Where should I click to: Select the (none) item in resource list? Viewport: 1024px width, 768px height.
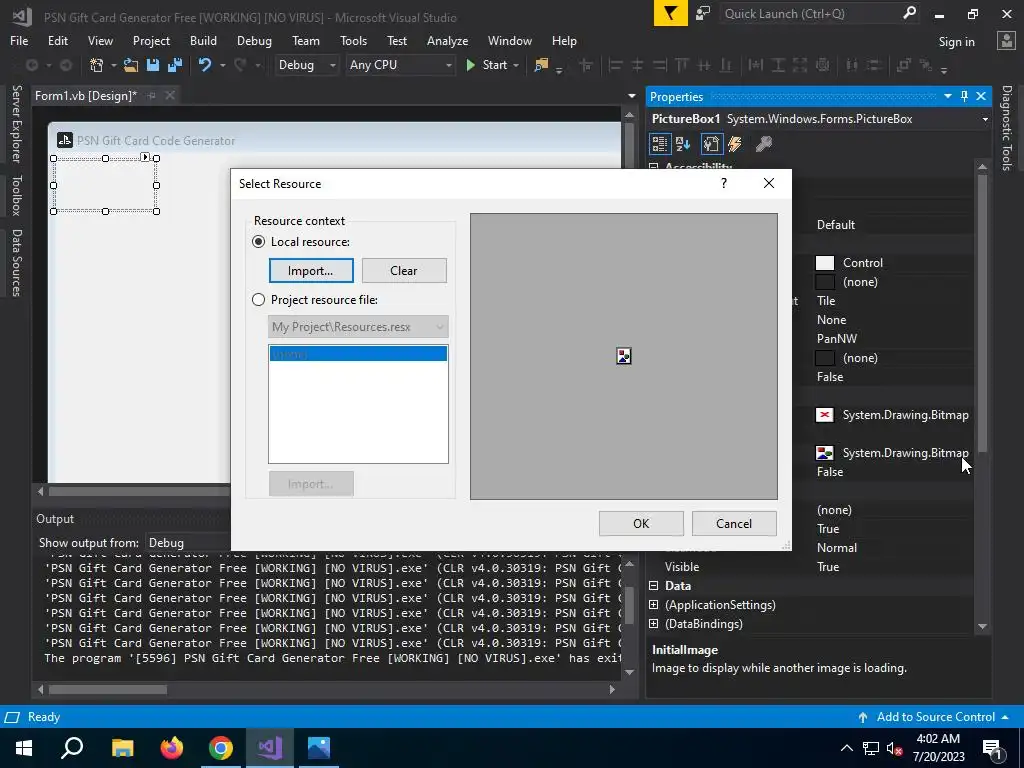[x=358, y=353]
